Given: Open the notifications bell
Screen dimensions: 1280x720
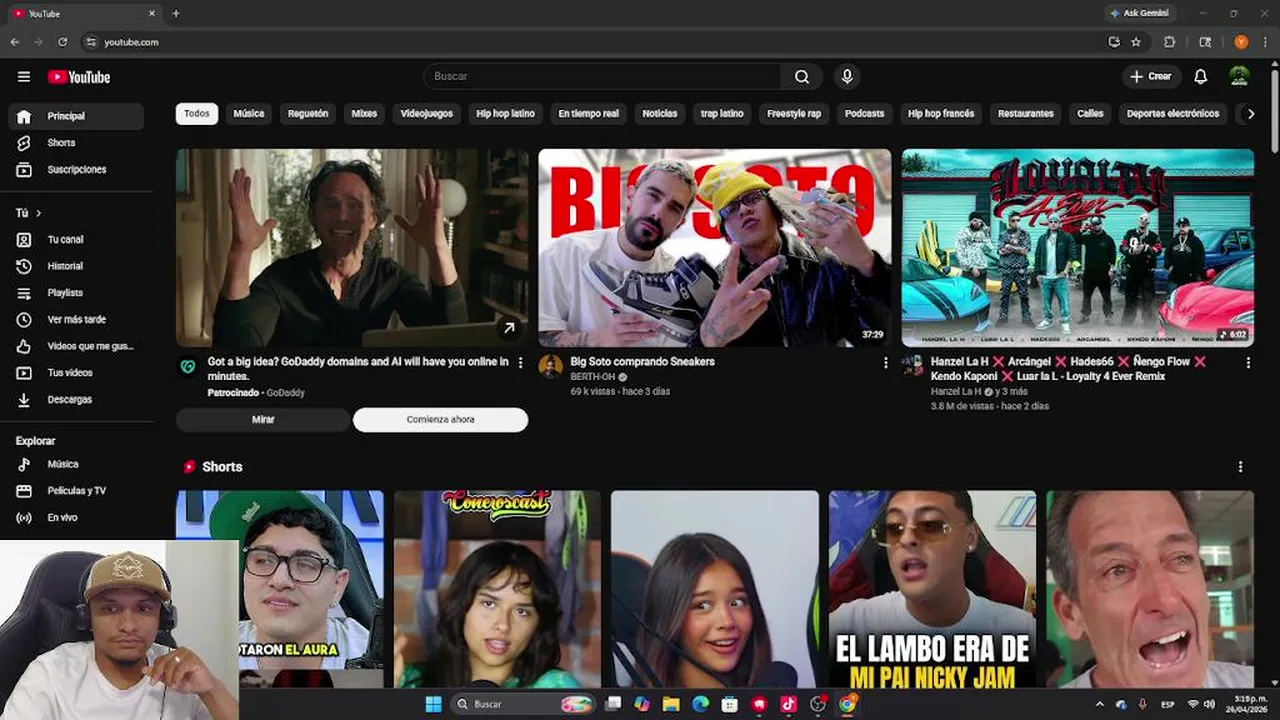Looking at the screenshot, I should click(x=1201, y=77).
